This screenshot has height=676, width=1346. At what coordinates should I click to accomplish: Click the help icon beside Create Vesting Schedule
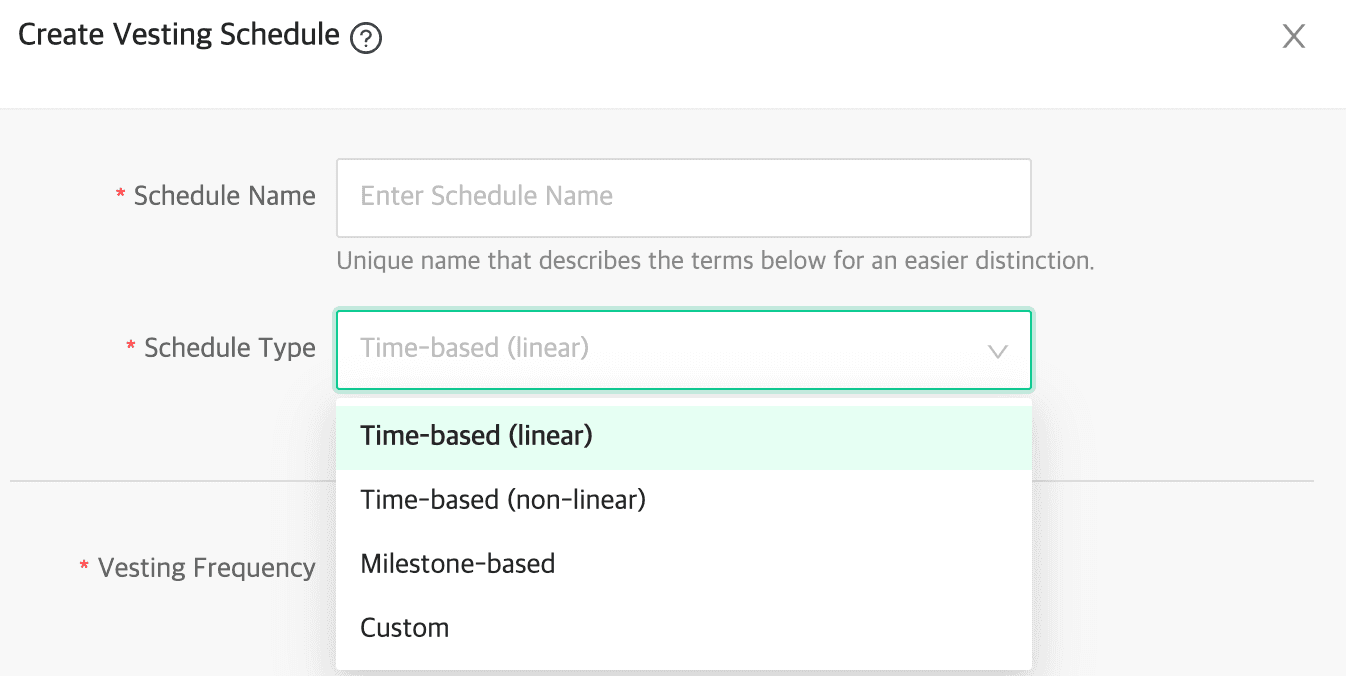[367, 39]
